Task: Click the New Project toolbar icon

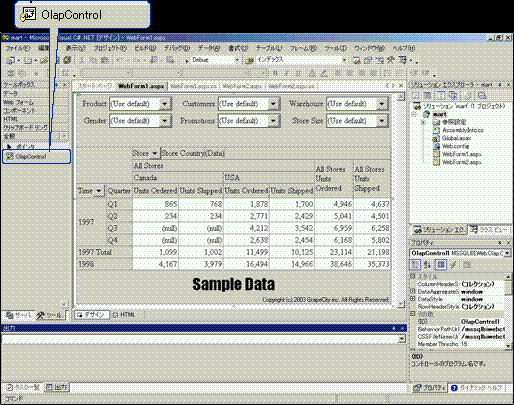Action: coord(11,60)
